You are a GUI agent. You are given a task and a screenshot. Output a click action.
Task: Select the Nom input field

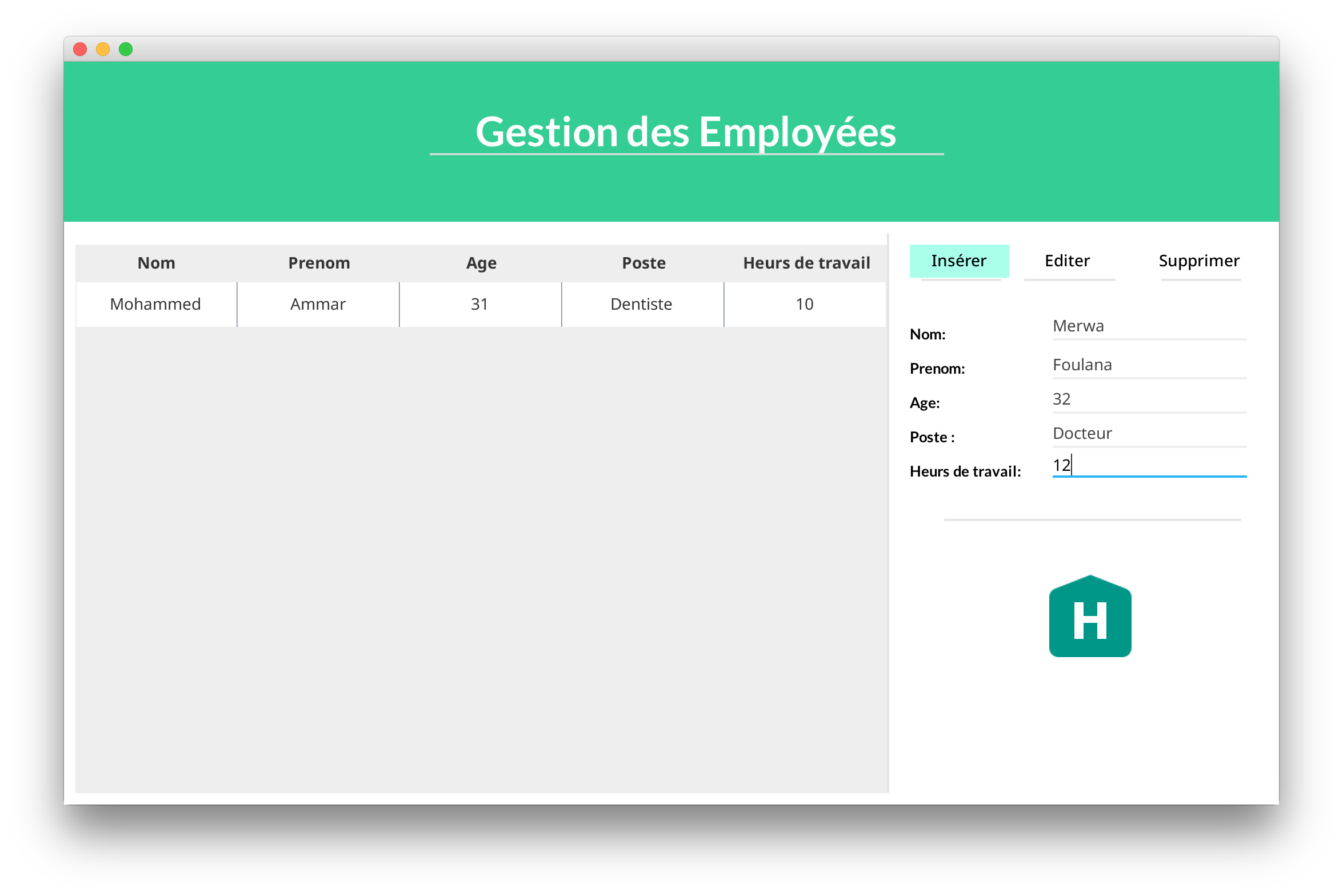click(x=1149, y=326)
